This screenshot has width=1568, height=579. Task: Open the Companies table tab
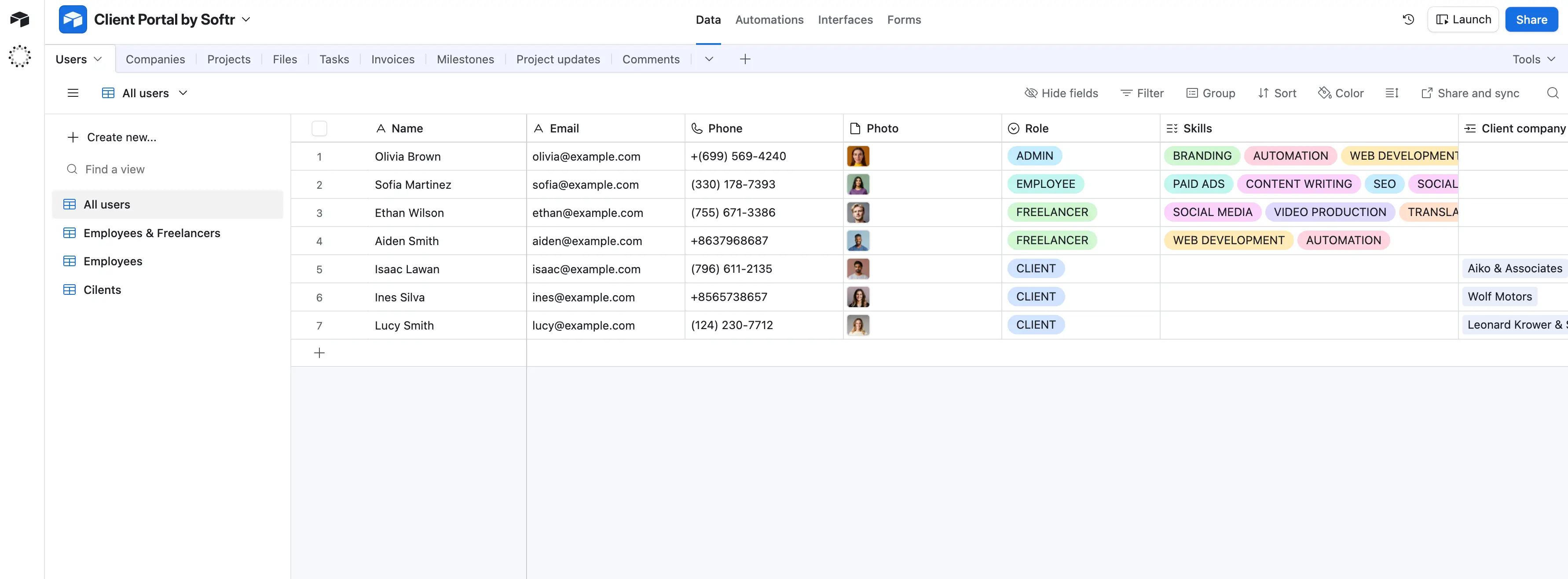(x=155, y=59)
